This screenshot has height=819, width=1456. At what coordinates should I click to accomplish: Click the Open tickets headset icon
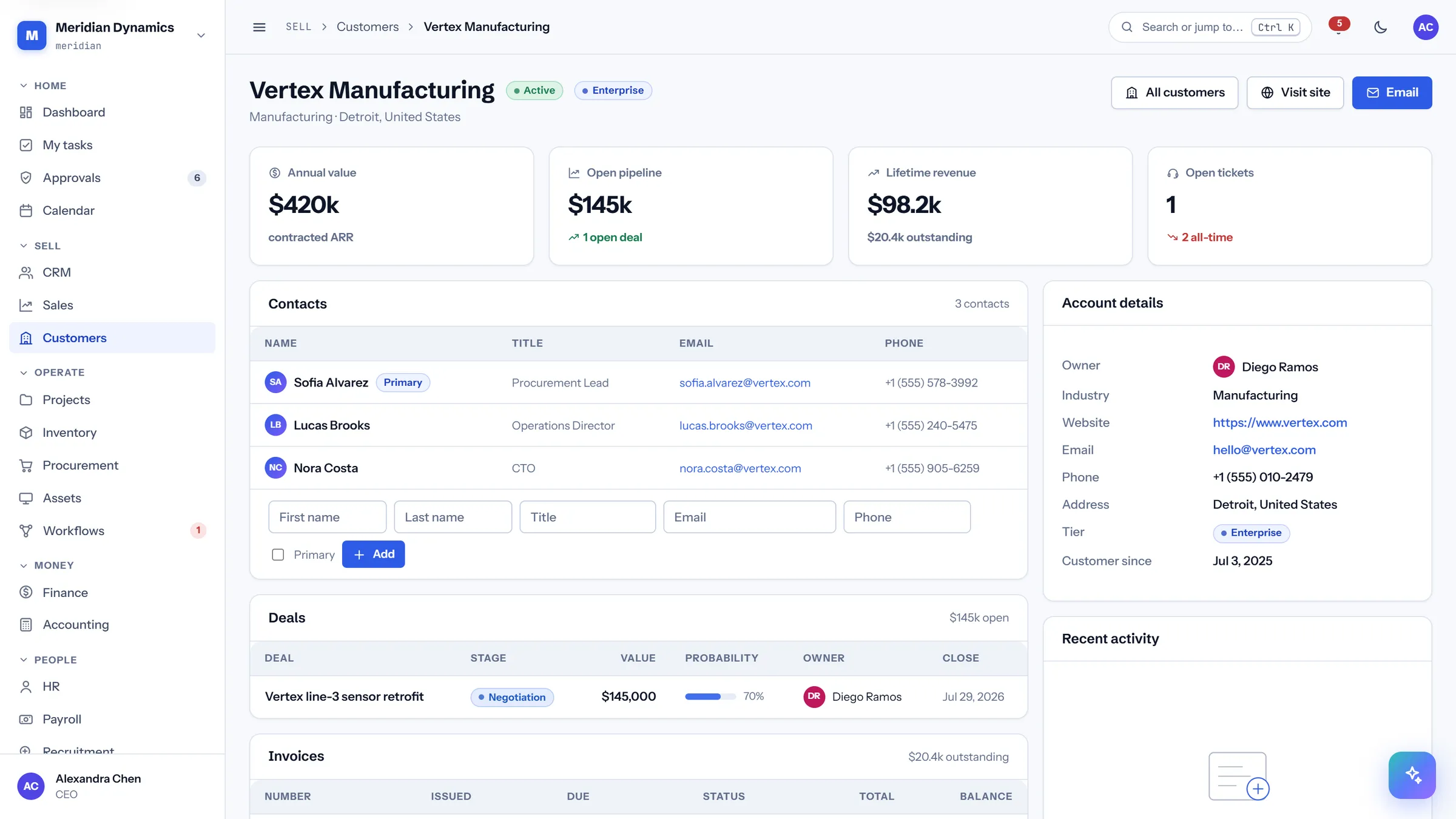click(1173, 174)
